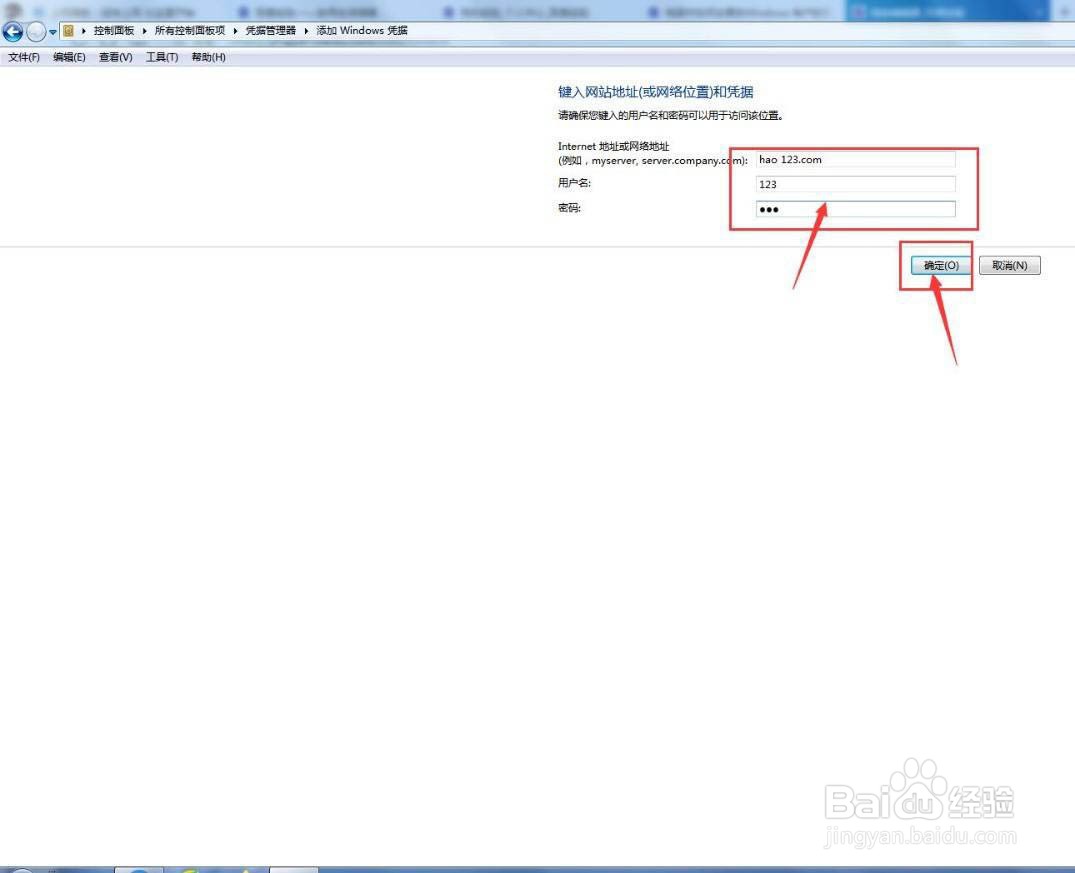Focus the 用户名 field containing 123
This screenshot has height=873, width=1075.
[x=856, y=184]
